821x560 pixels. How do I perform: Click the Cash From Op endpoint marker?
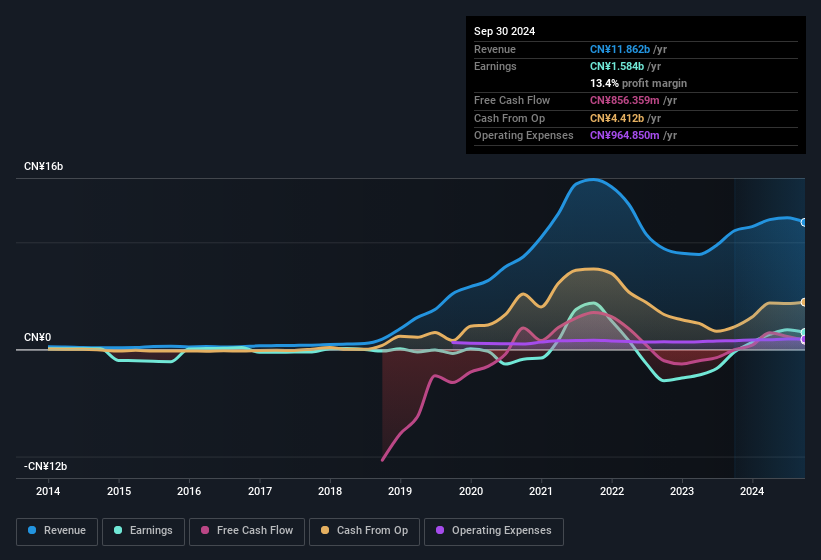pos(804,302)
